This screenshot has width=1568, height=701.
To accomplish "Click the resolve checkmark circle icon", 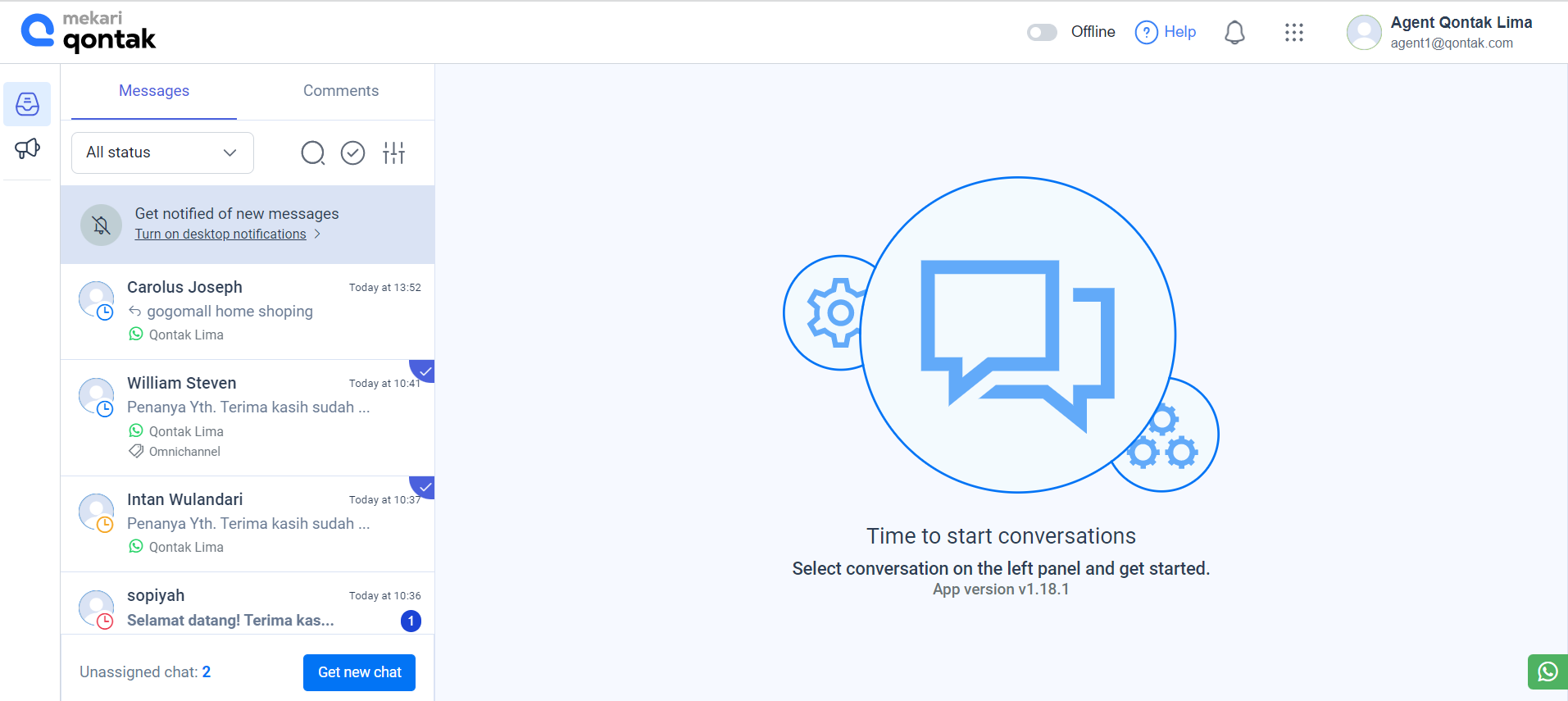I will coord(352,153).
